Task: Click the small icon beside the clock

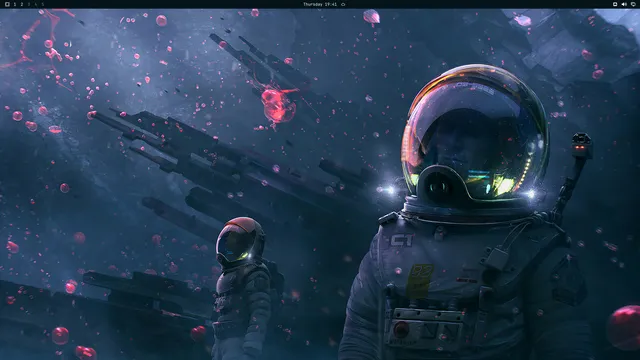Action: click(343, 4)
